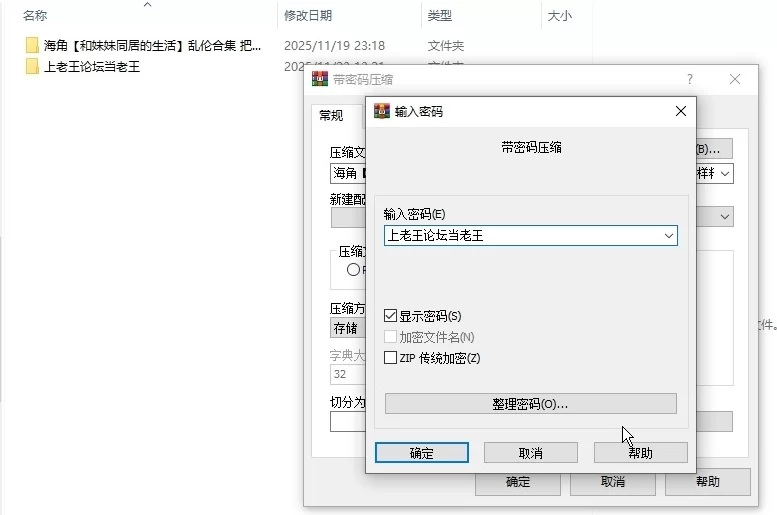Viewport: 777px width, 515px height.
Task: Click the WinRAR icon in 带密码压缩 title bar
Action: 320,79
